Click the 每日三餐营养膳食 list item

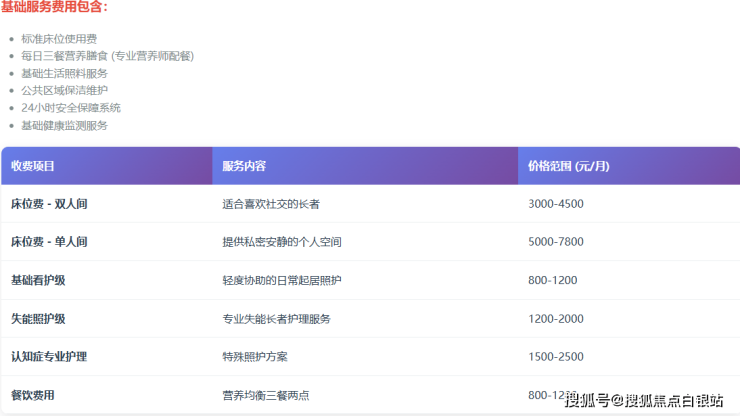[107, 56]
